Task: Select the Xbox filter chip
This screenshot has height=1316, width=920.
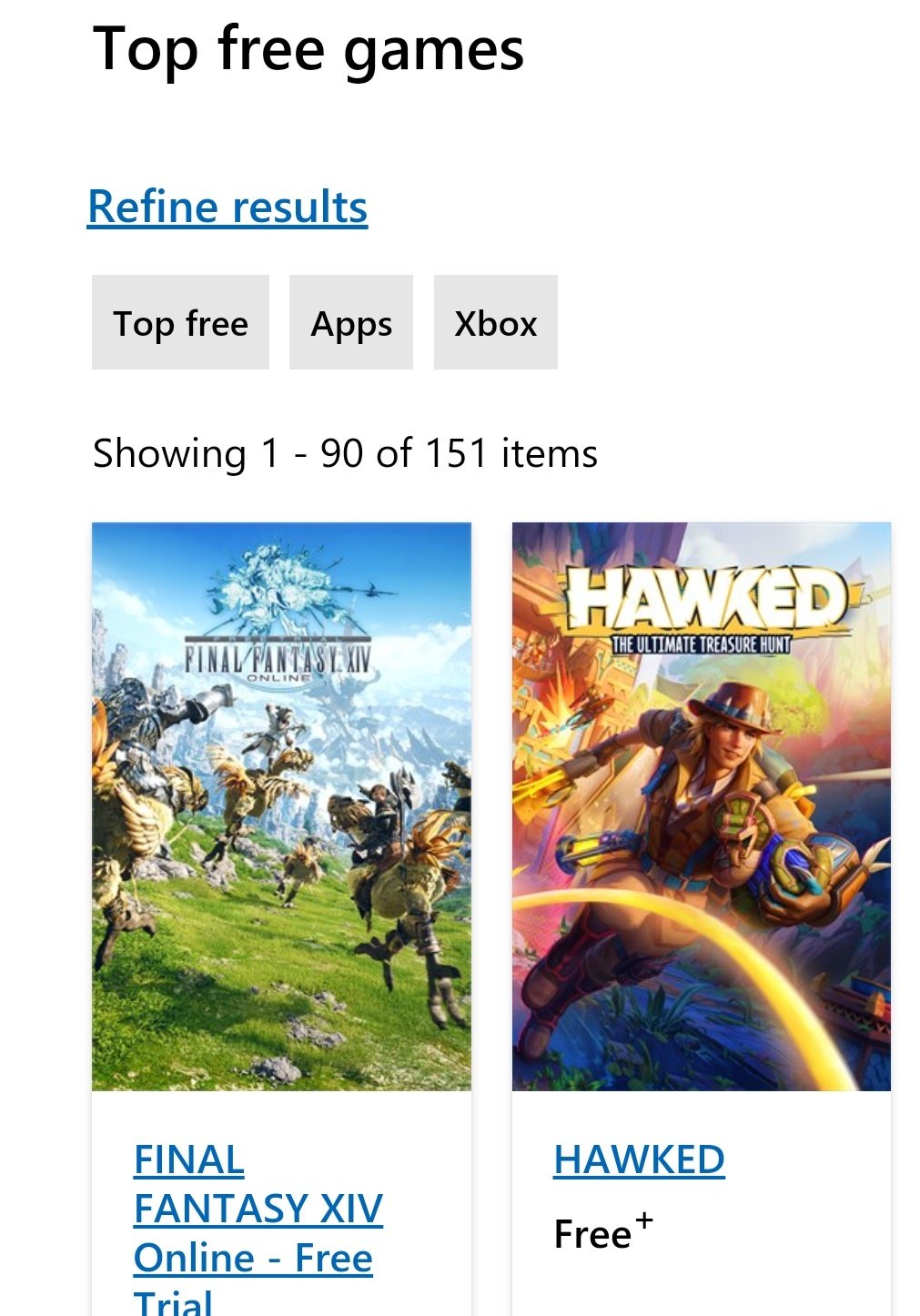Action: (496, 322)
